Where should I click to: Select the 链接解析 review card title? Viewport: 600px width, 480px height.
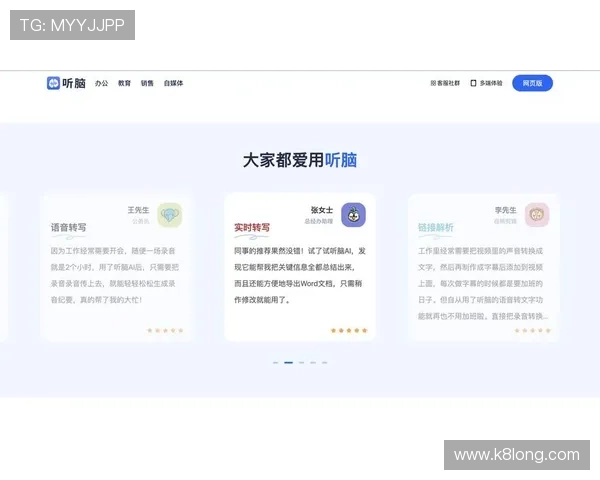coord(435,227)
